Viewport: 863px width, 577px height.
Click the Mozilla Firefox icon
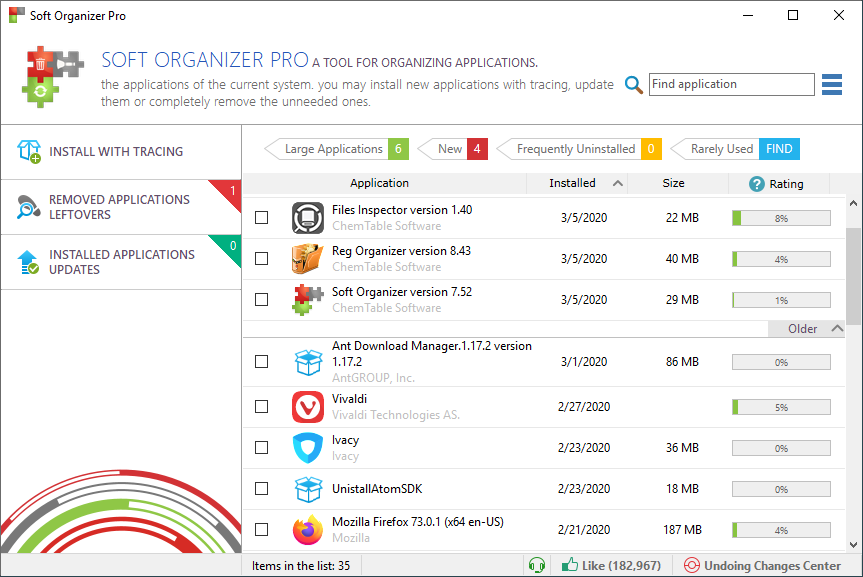(308, 530)
